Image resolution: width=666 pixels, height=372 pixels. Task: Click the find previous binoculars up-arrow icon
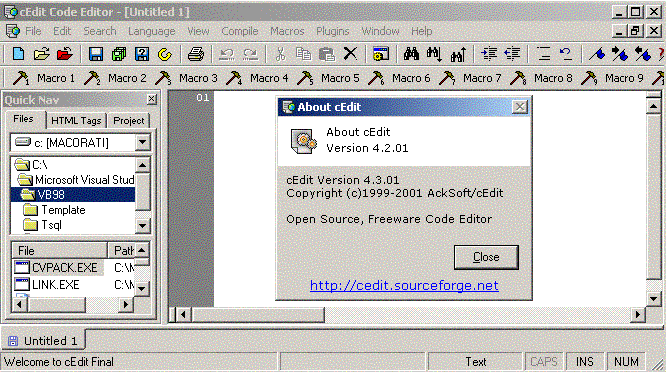[458, 54]
